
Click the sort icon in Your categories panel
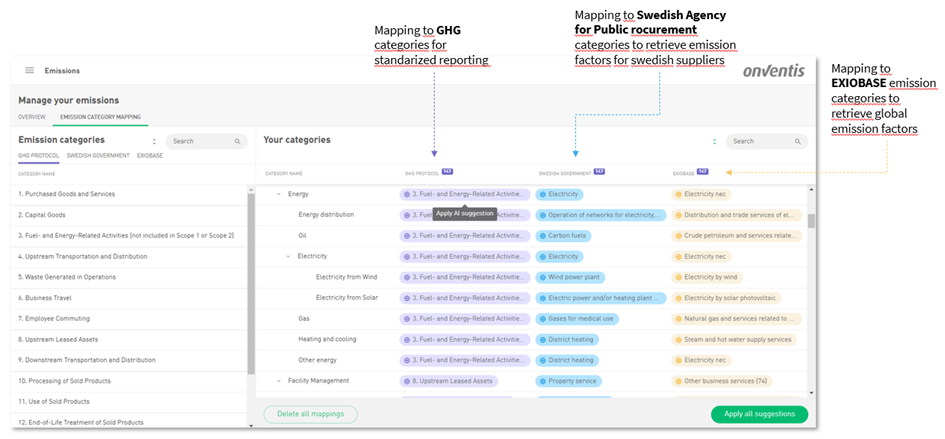[x=714, y=142]
